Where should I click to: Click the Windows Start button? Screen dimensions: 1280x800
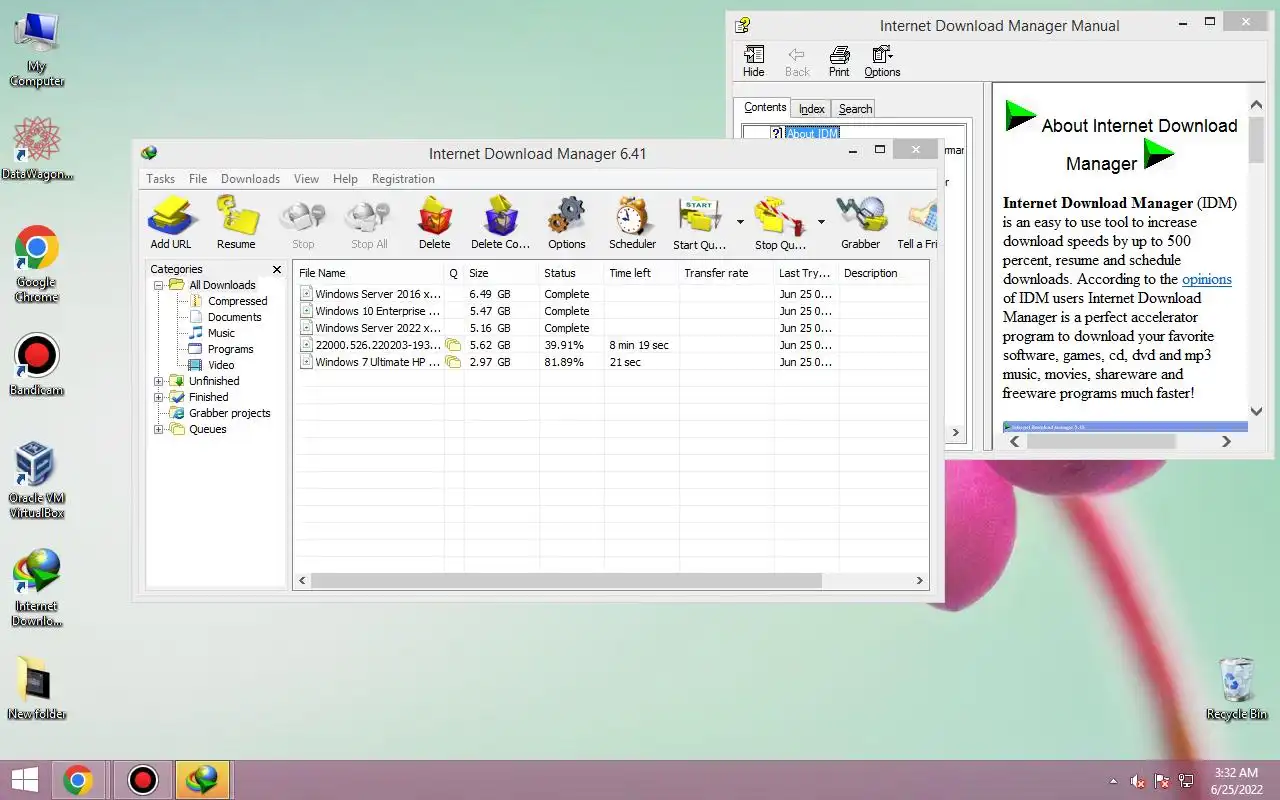(x=24, y=779)
